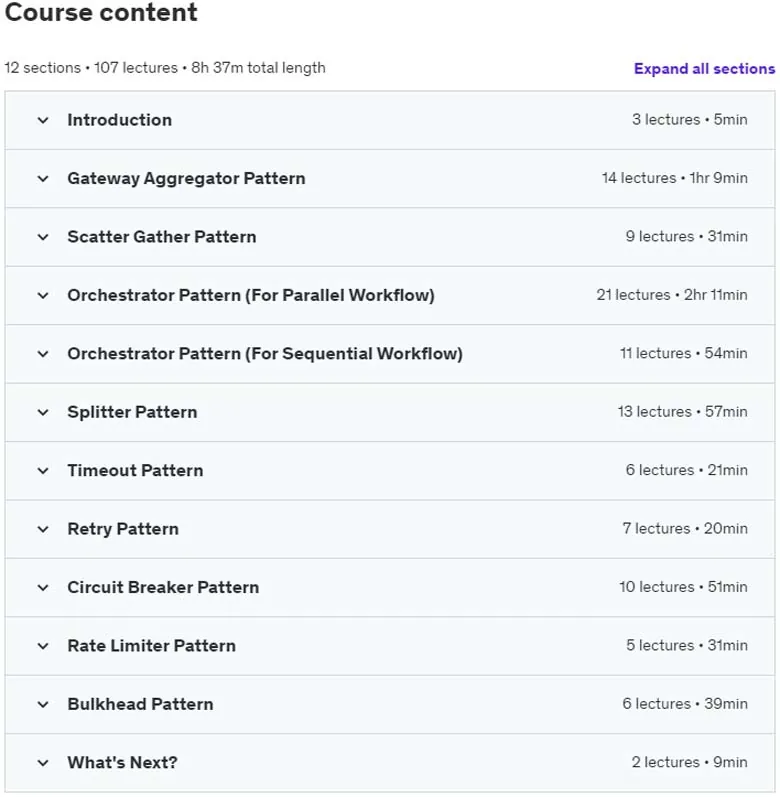Click chevron icon next to Splitter Pattern
This screenshot has height=797, width=780.
[43, 413]
